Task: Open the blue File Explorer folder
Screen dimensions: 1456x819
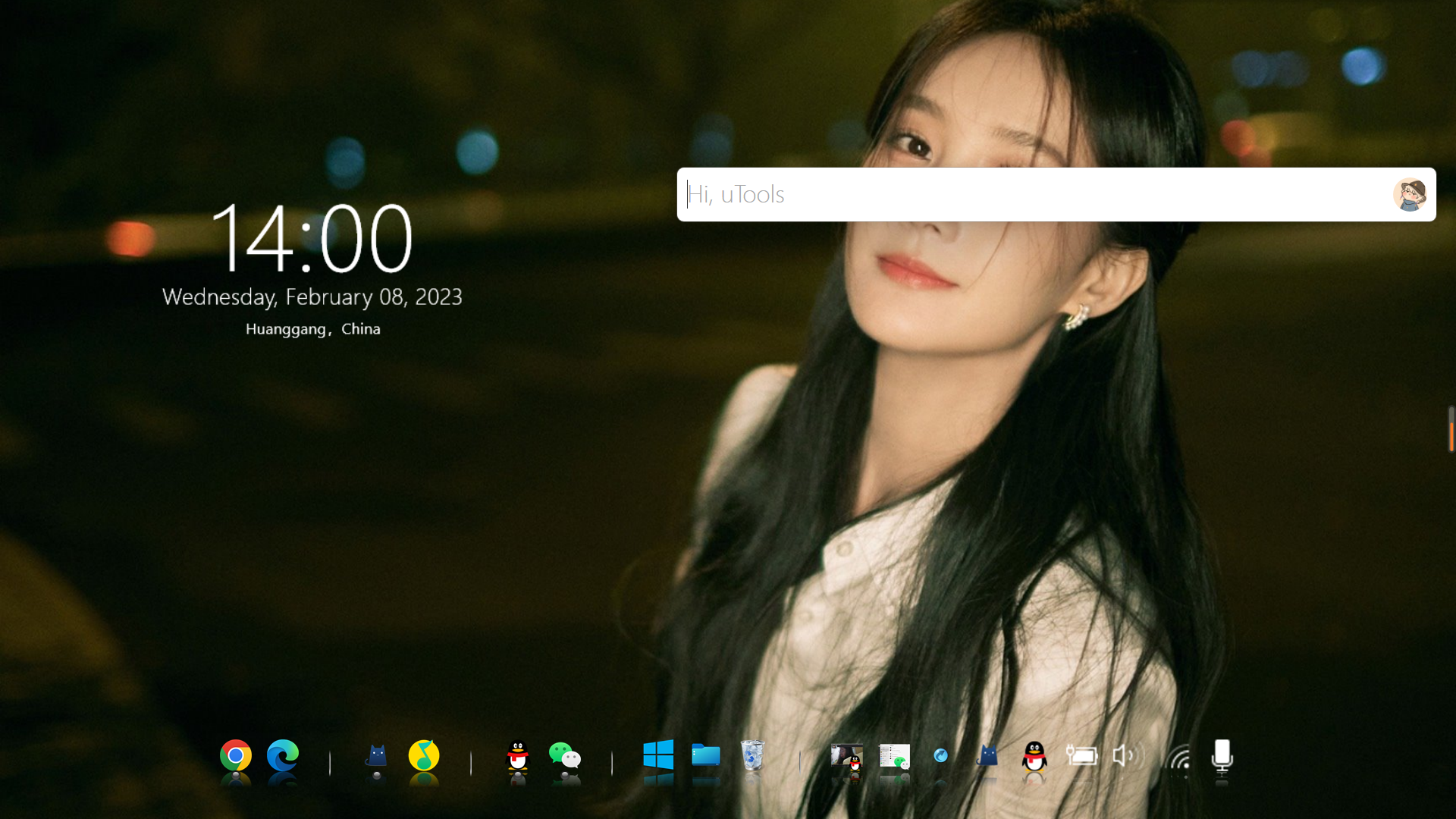Action: pos(705,755)
